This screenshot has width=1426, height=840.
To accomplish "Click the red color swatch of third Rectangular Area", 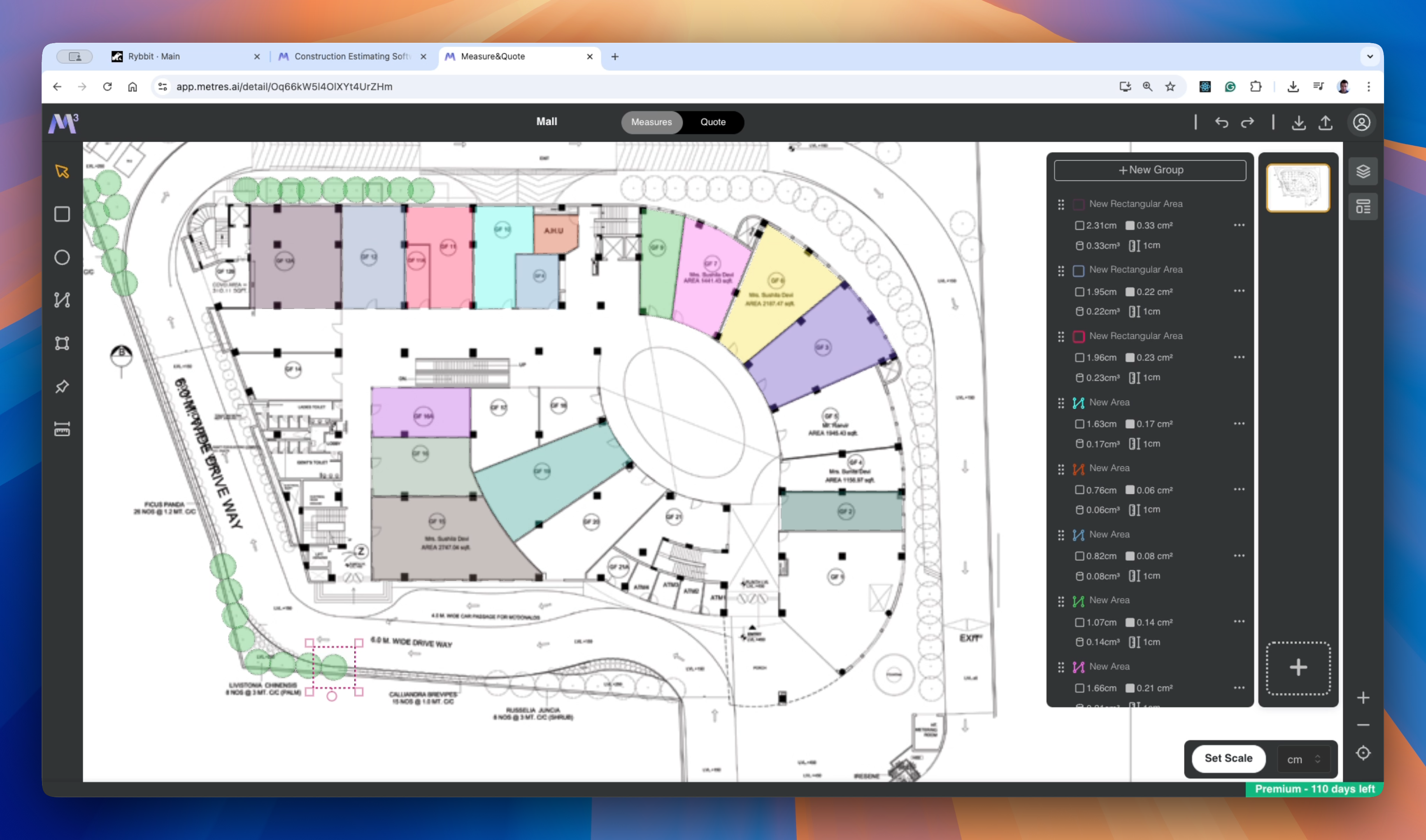I will pyautogui.click(x=1078, y=336).
